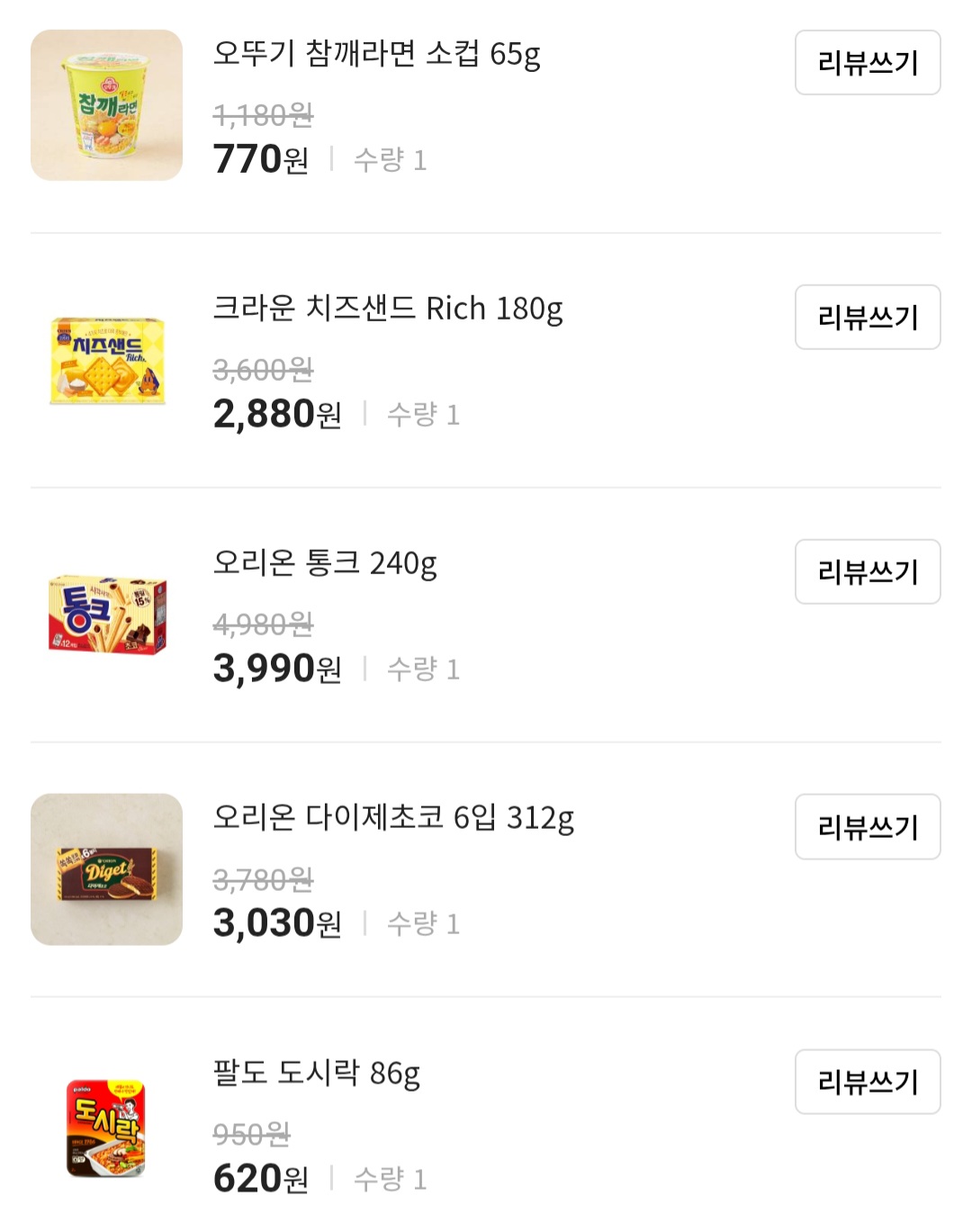The width and height of the screenshot is (972, 1232).
Task: Click the 팔도 도시락 86g product name
Action: click(316, 1073)
